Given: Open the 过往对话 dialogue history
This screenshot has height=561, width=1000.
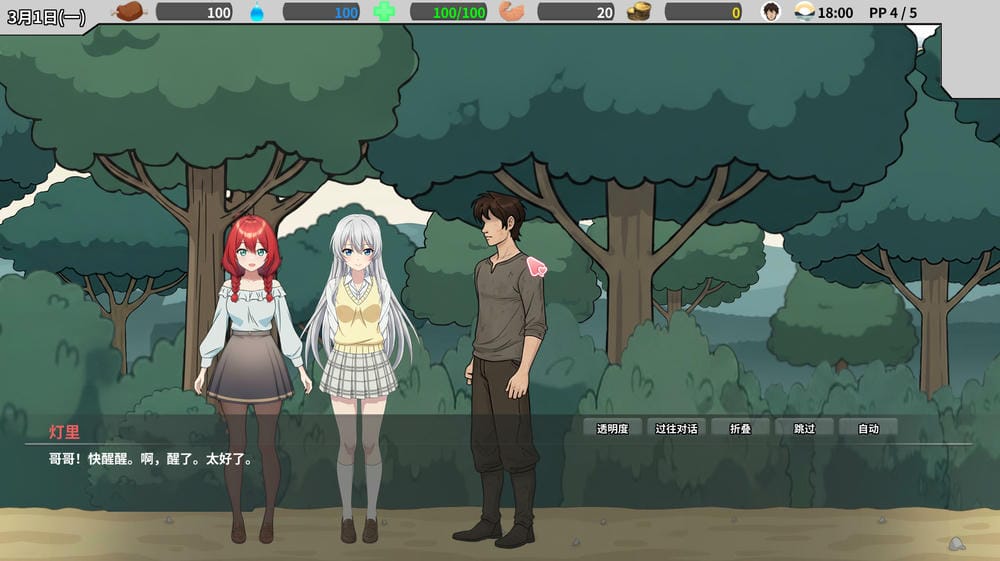Looking at the screenshot, I should (677, 428).
